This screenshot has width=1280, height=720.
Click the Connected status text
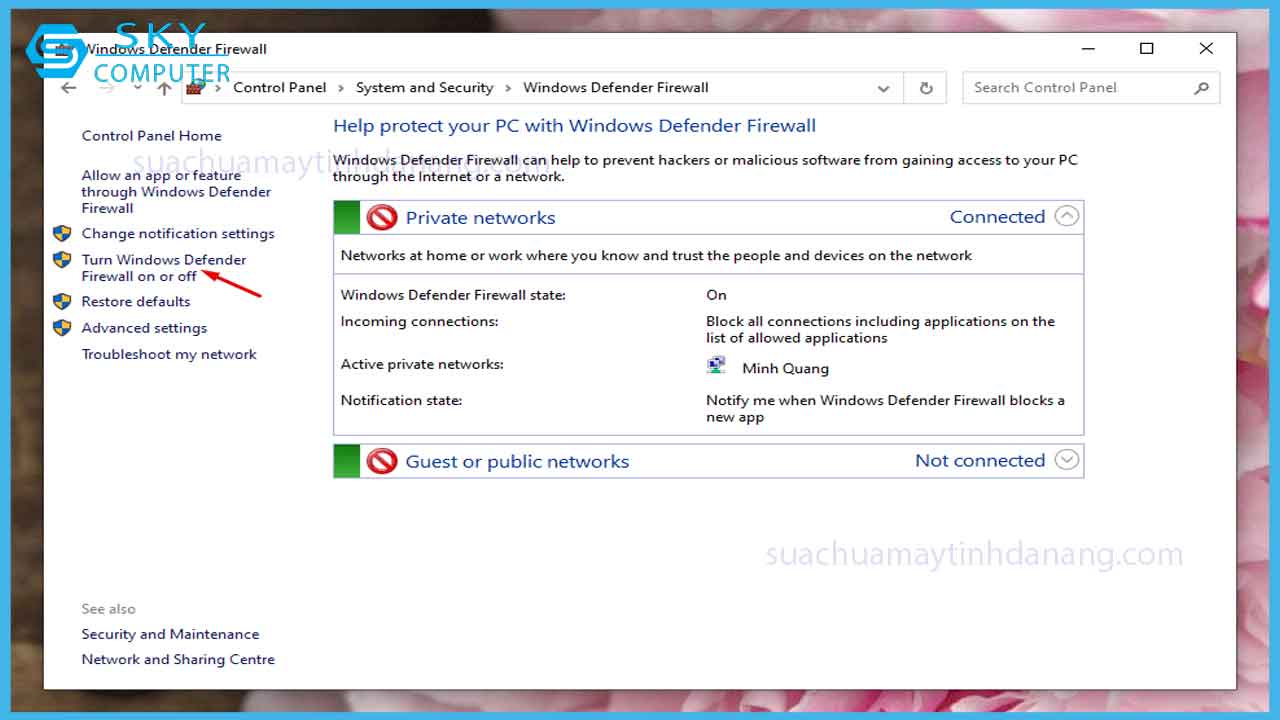click(997, 216)
